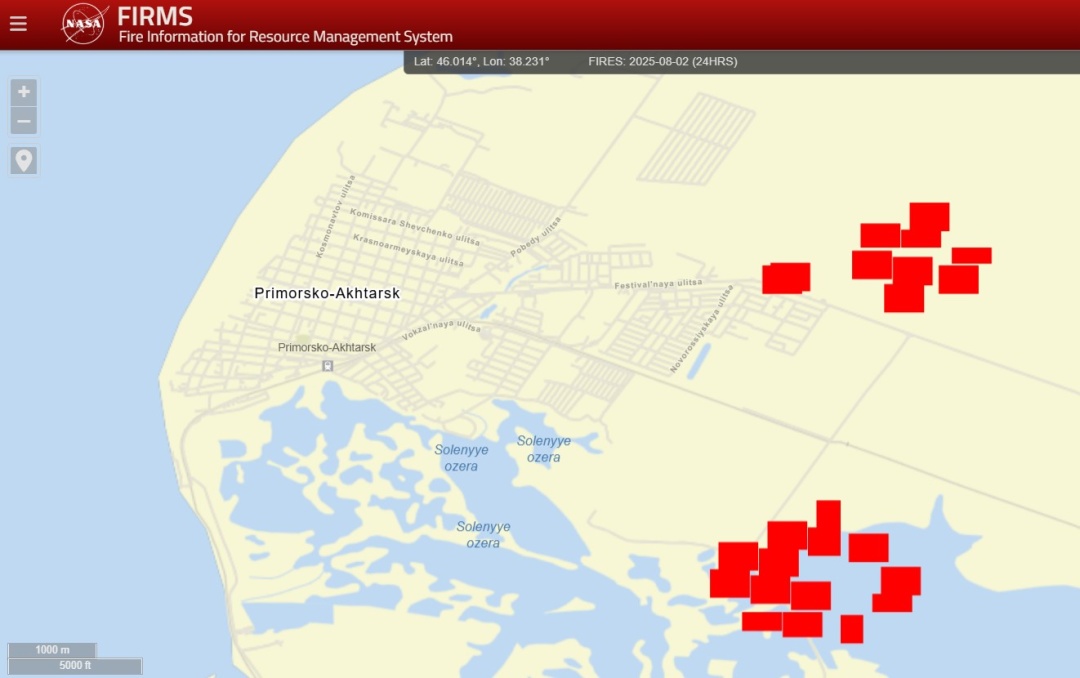The image size is (1080, 678).
Task: Click the FIRMS title text
Action: click(x=155, y=16)
